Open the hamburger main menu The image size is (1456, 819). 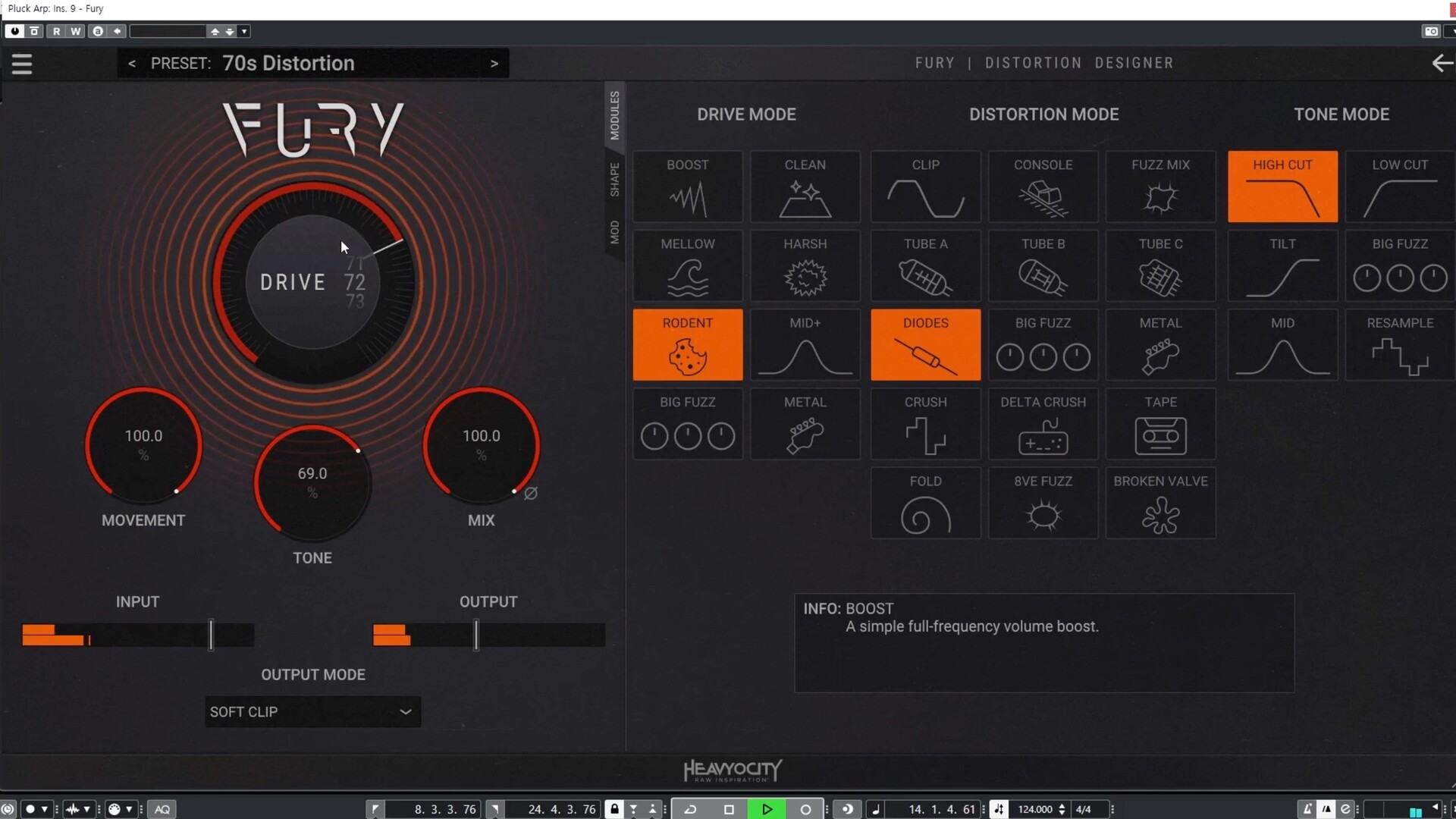tap(22, 64)
